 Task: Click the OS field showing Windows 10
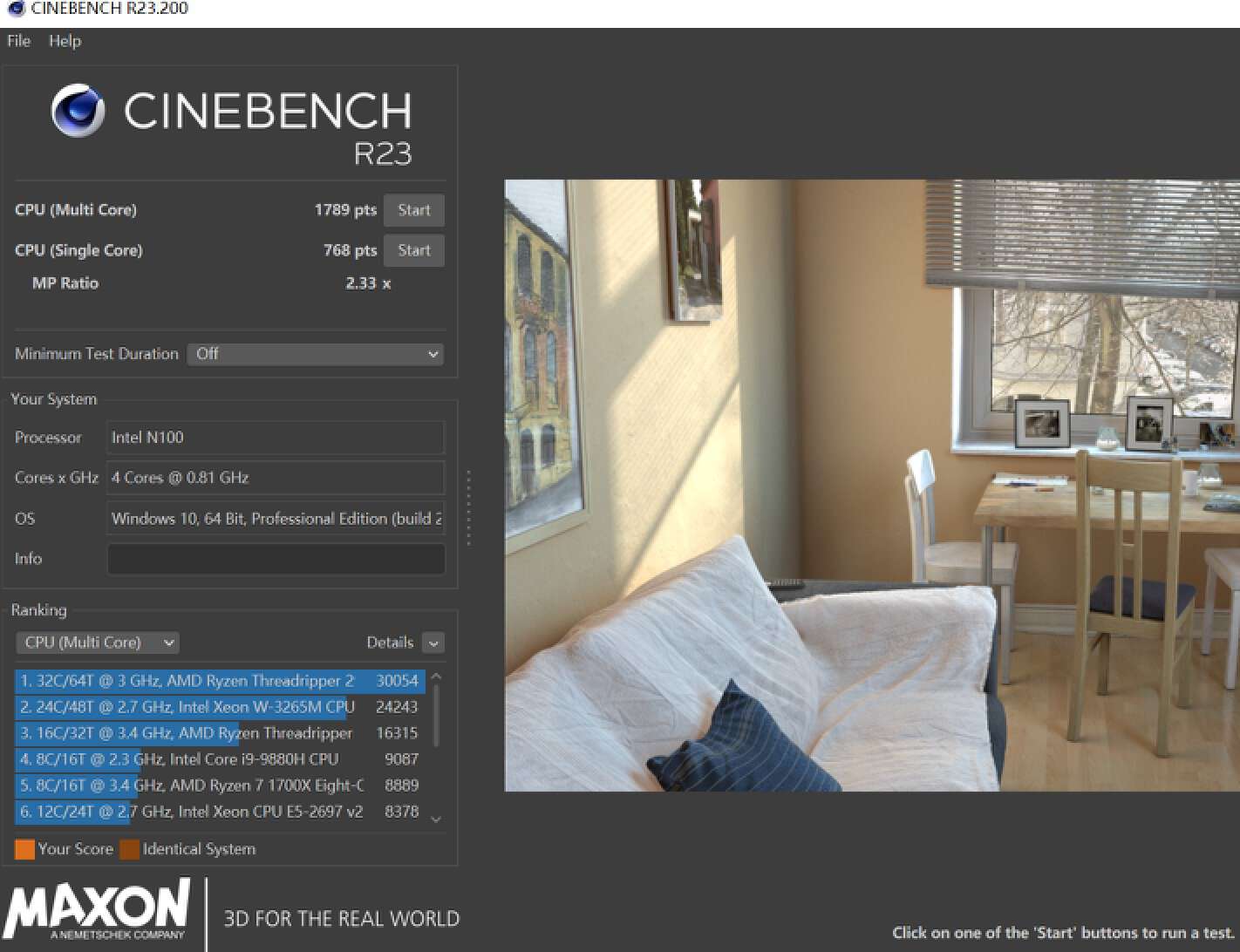(x=276, y=519)
